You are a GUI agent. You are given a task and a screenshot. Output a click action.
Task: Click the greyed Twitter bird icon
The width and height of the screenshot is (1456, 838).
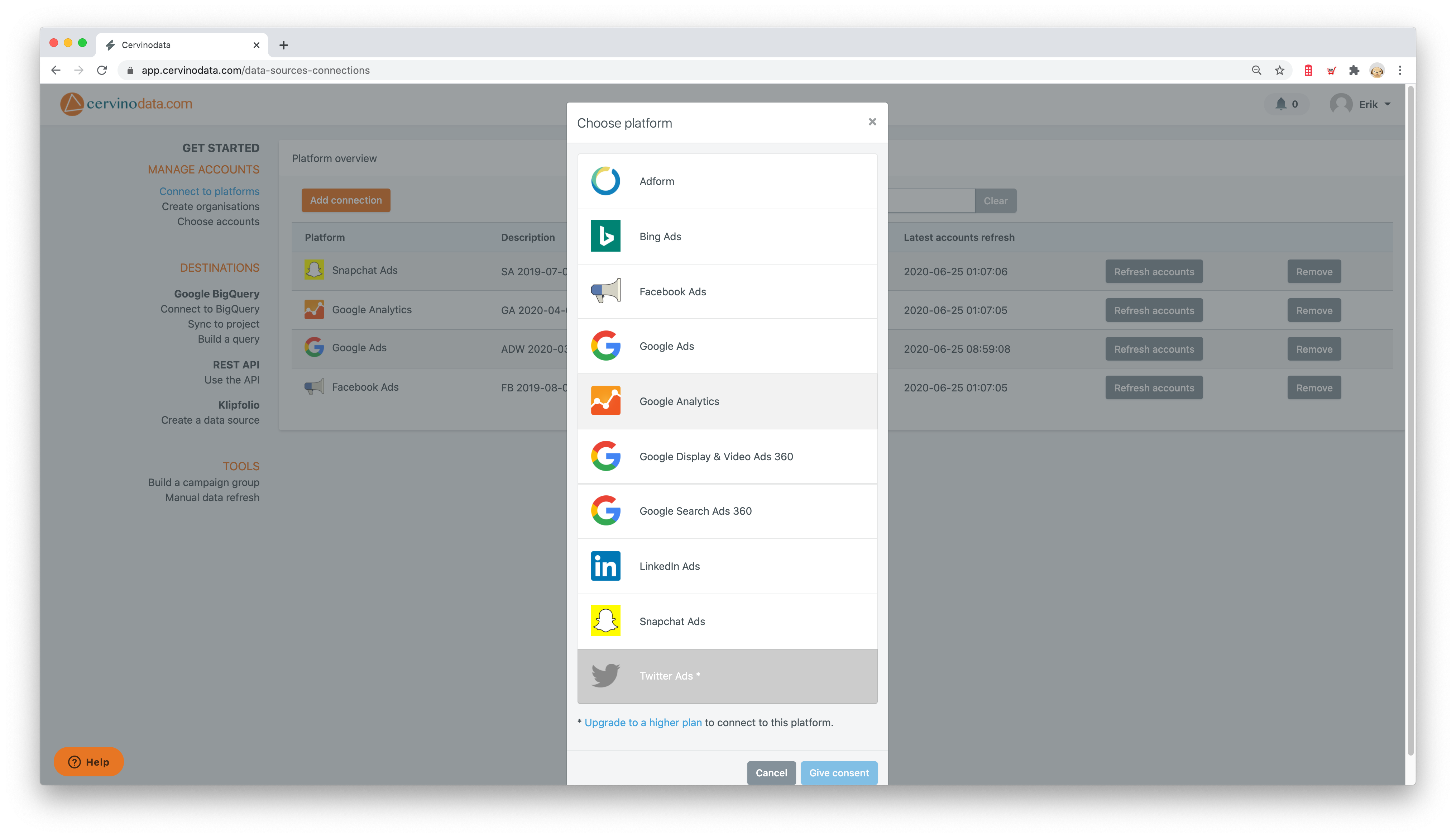605,676
